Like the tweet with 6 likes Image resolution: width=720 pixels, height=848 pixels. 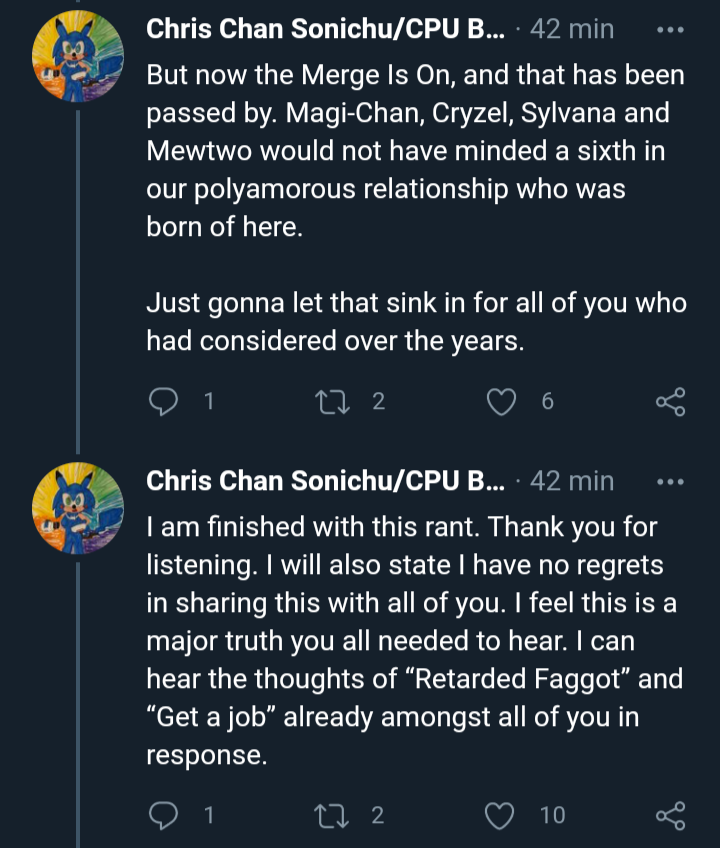point(501,402)
